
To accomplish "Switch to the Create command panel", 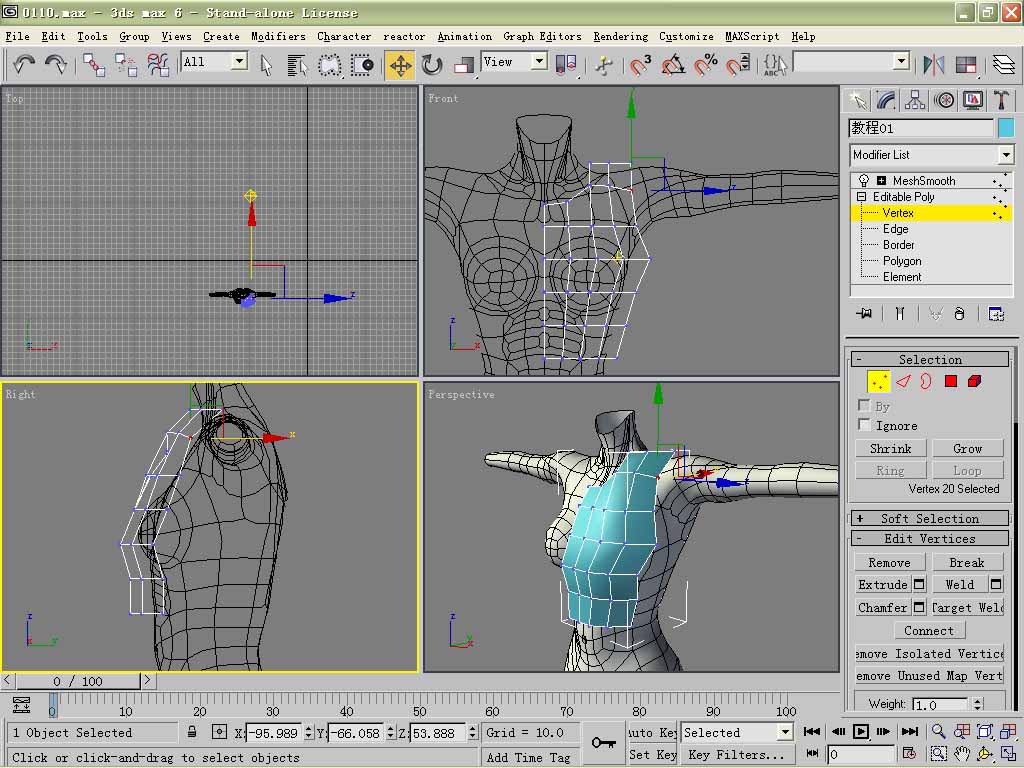I will click(858, 100).
